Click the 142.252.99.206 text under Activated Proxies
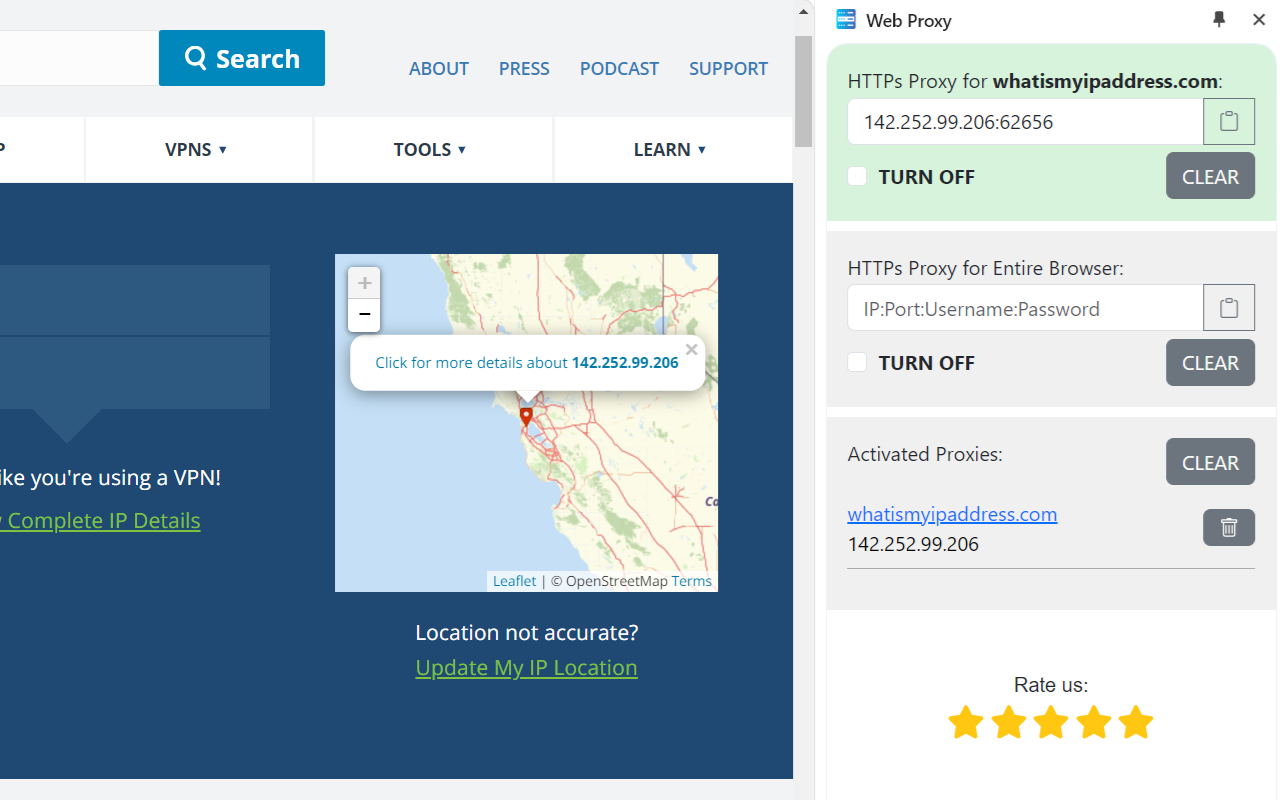 coord(913,545)
